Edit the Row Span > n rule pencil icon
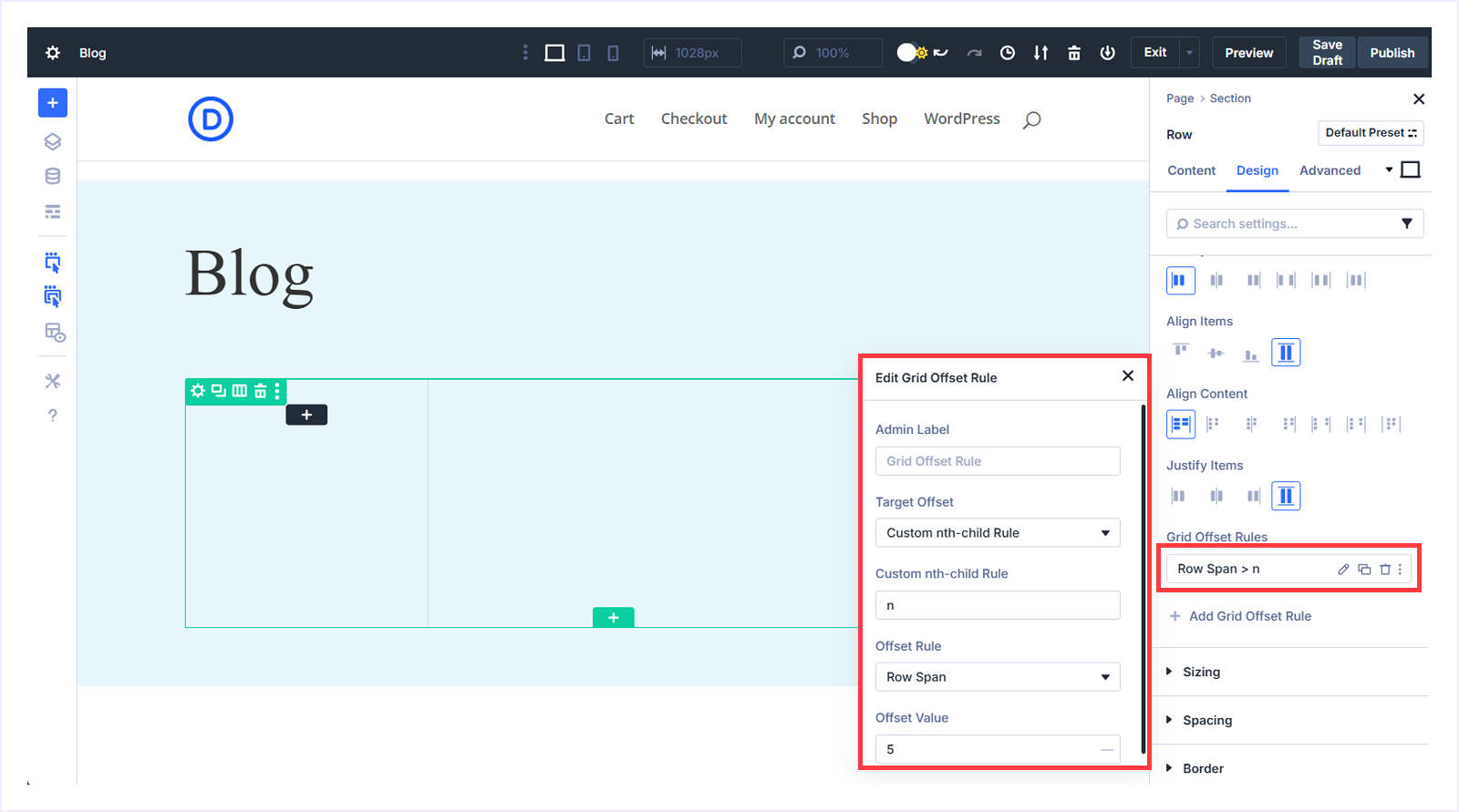Screen dimensions: 1459x812 click(x=1343, y=569)
